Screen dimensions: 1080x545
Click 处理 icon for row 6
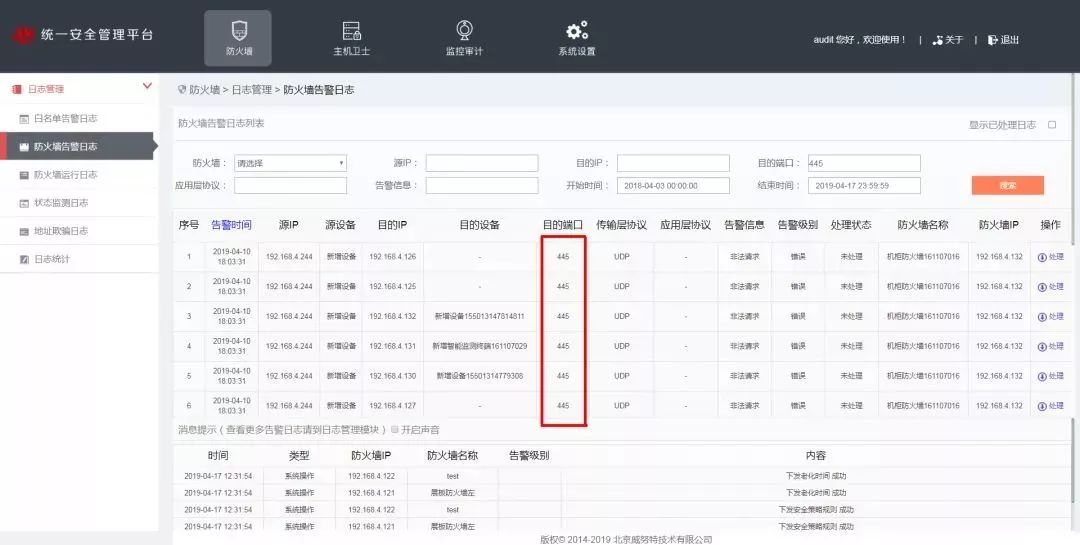click(1041, 406)
